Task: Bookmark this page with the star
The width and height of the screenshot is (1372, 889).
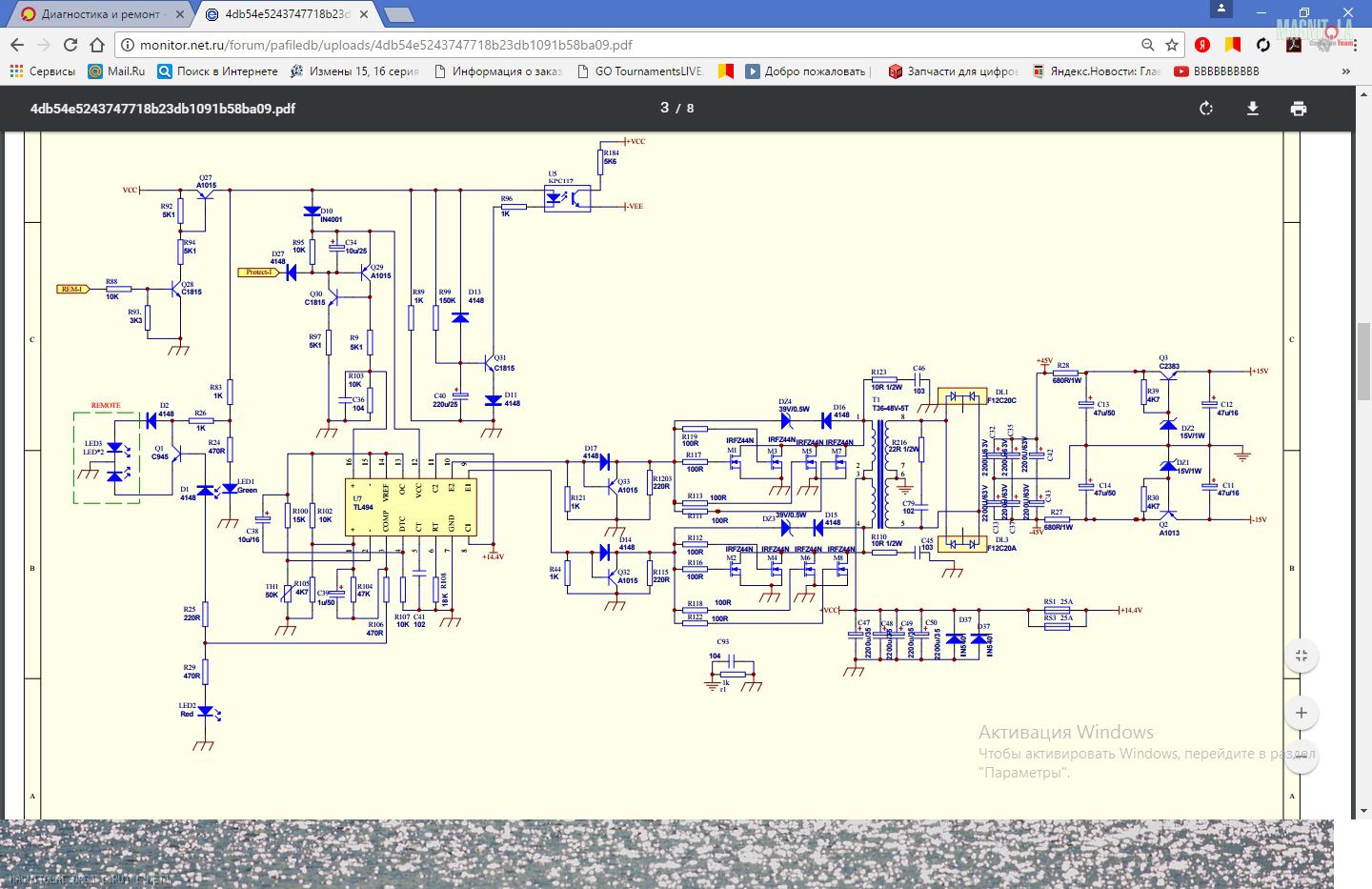Action: click(1172, 45)
